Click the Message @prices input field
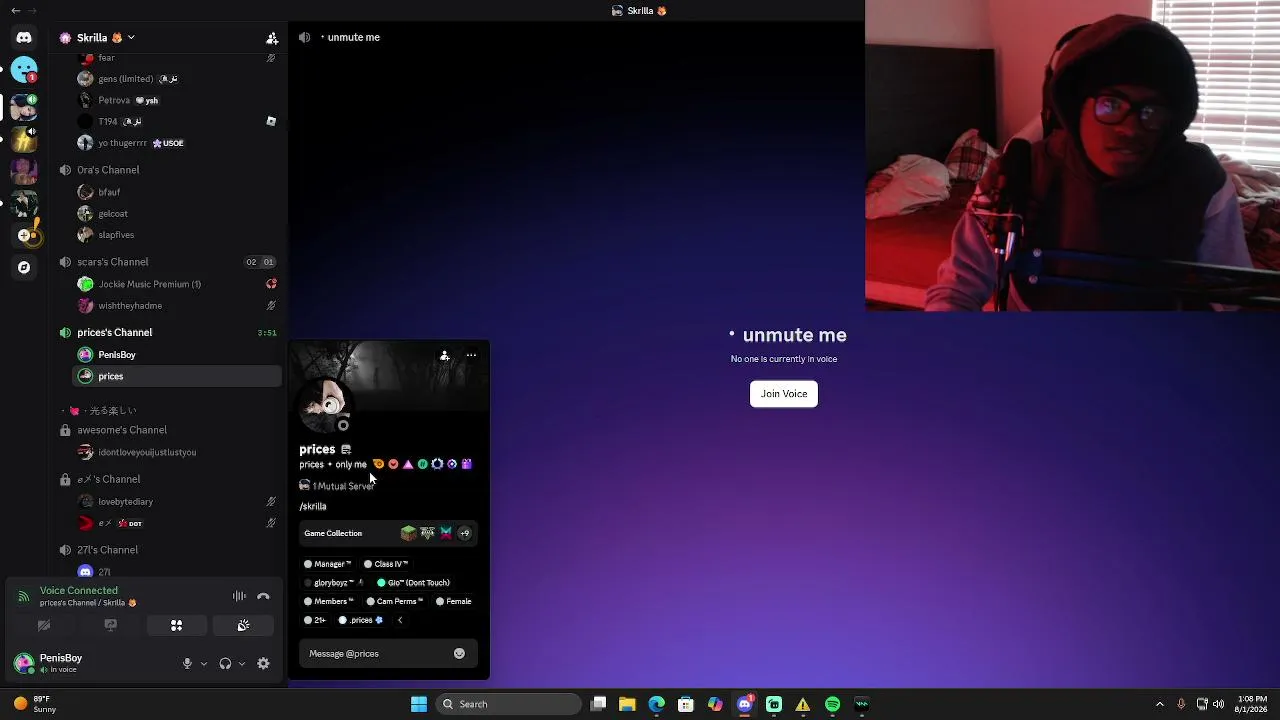 coord(388,653)
